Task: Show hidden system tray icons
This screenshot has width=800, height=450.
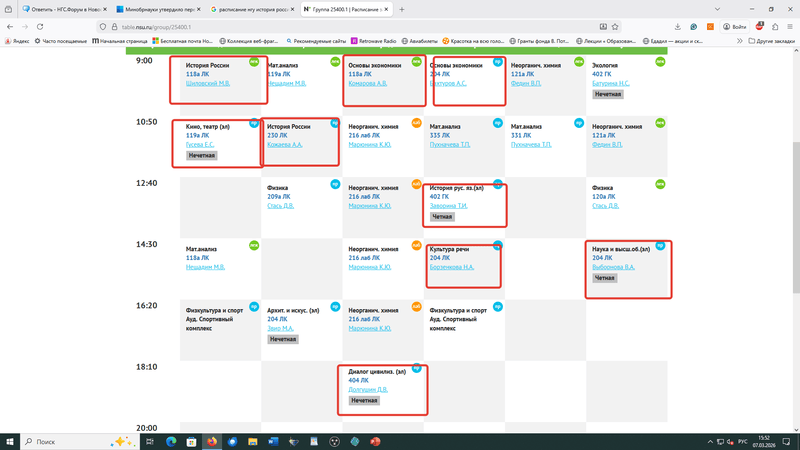Action: (x=710, y=442)
